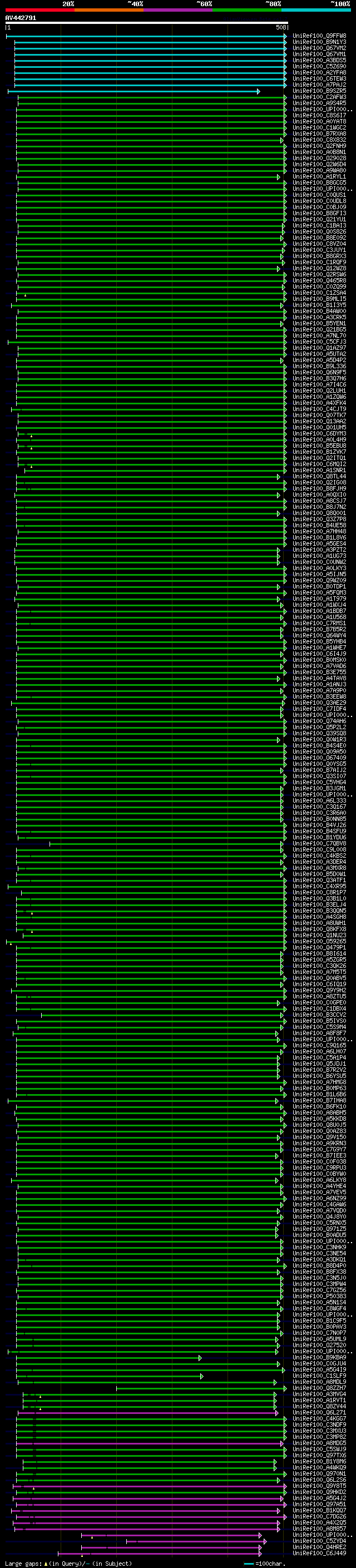The height and width of the screenshot is (1568, 356).
Task: Open hit UniRef100_A9S4R5
Action: pos(319,103)
